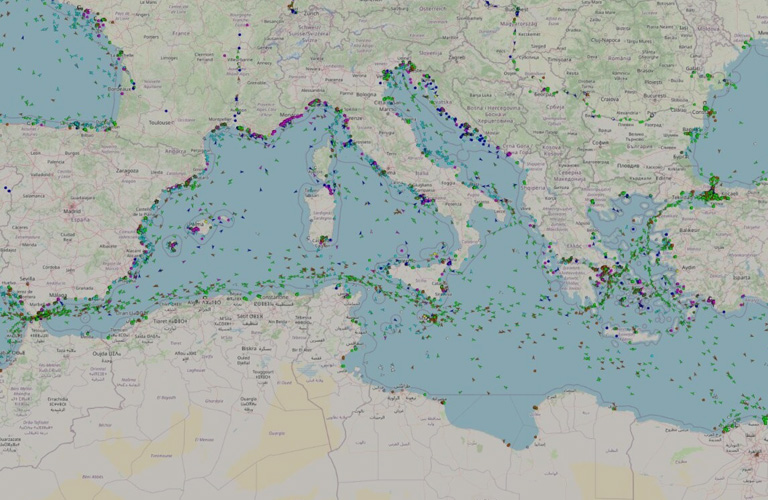Click the Toulouse city label
Viewport: 768px width, 500px height.
click(162, 122)
